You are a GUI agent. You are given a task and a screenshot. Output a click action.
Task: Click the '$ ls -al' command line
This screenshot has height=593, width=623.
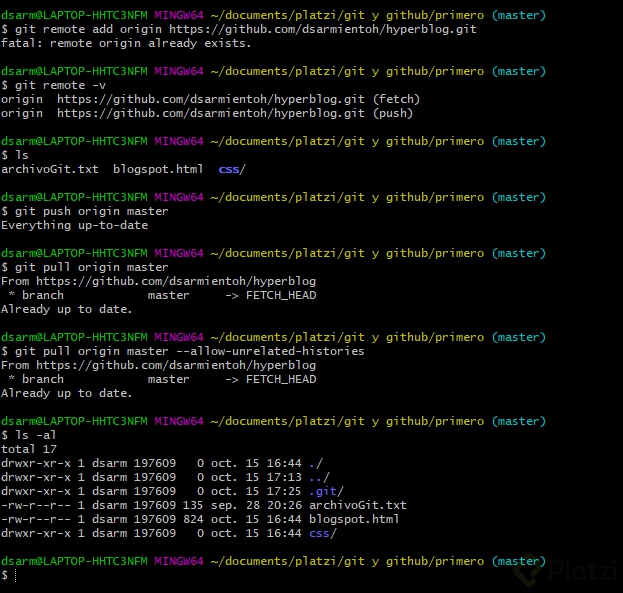coord(29,435)
